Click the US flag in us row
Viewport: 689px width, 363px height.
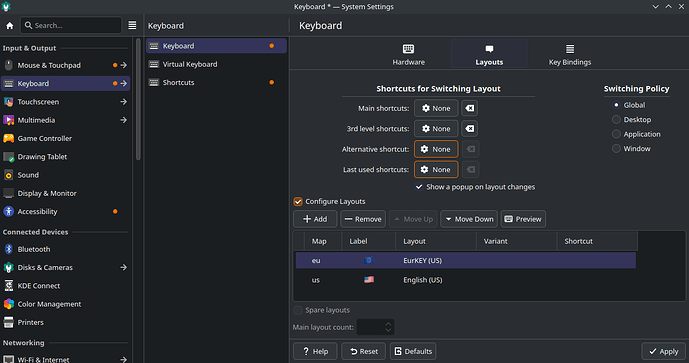click(369, 280)
